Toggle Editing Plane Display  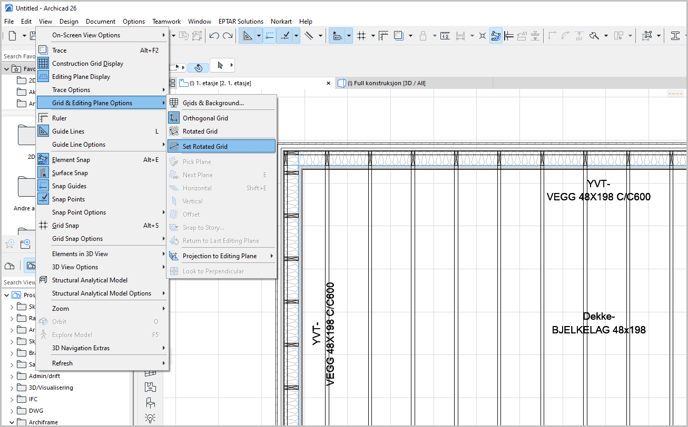102,76
